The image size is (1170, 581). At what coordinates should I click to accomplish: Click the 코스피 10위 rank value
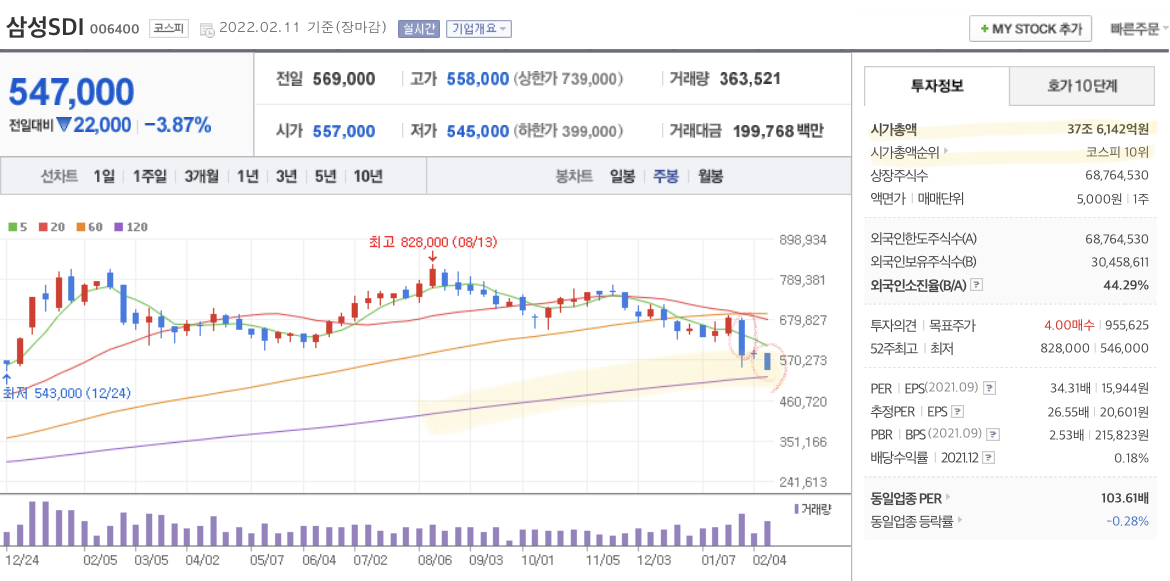coord(1117,152)
